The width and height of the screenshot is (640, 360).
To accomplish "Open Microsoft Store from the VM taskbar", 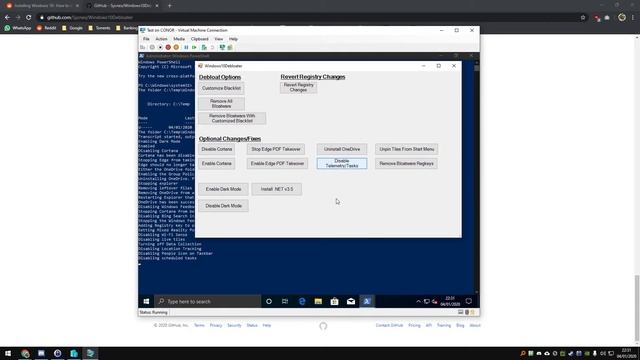I will click(335, 302).
